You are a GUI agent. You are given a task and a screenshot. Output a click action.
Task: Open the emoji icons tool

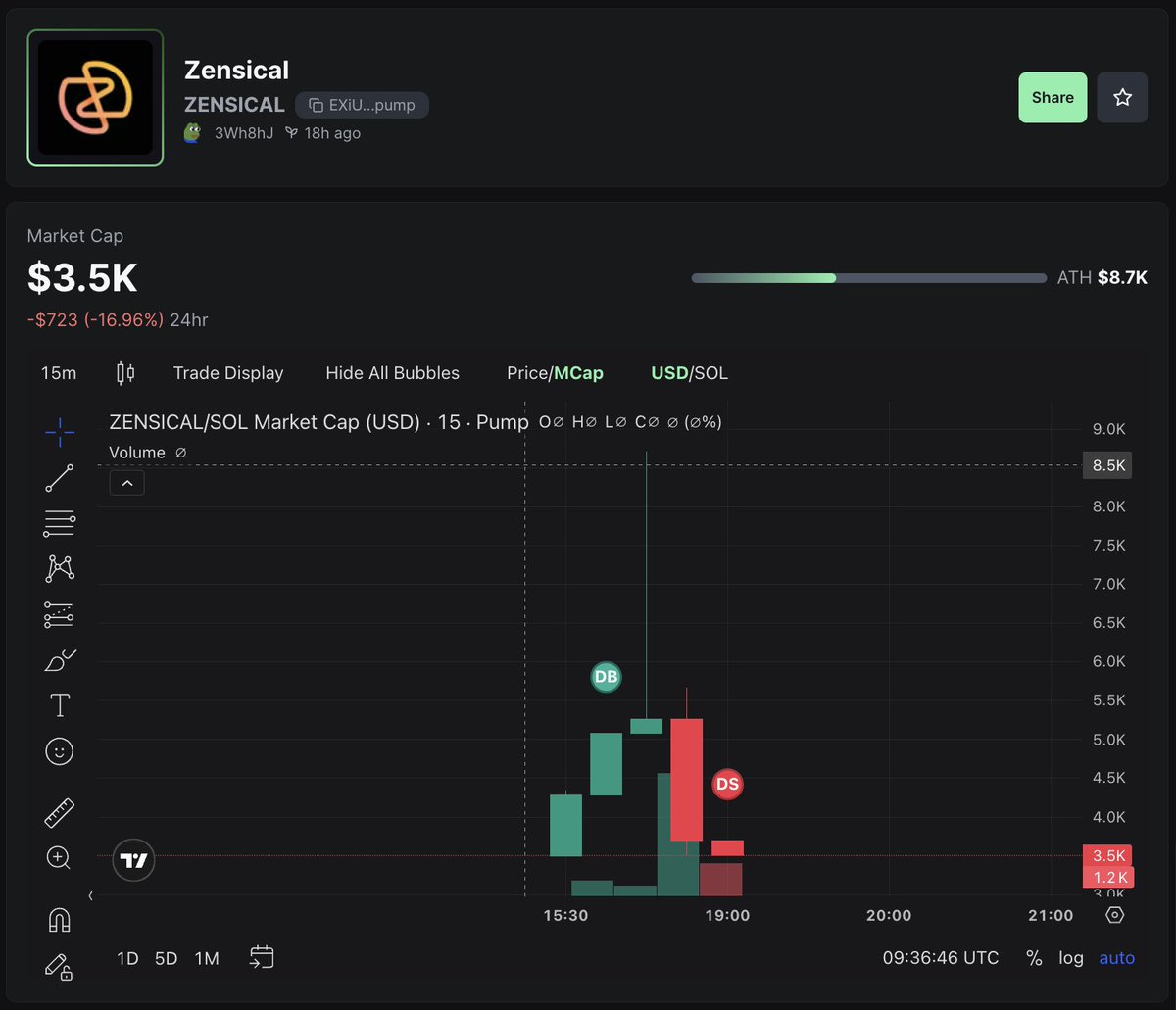(60, 751)
